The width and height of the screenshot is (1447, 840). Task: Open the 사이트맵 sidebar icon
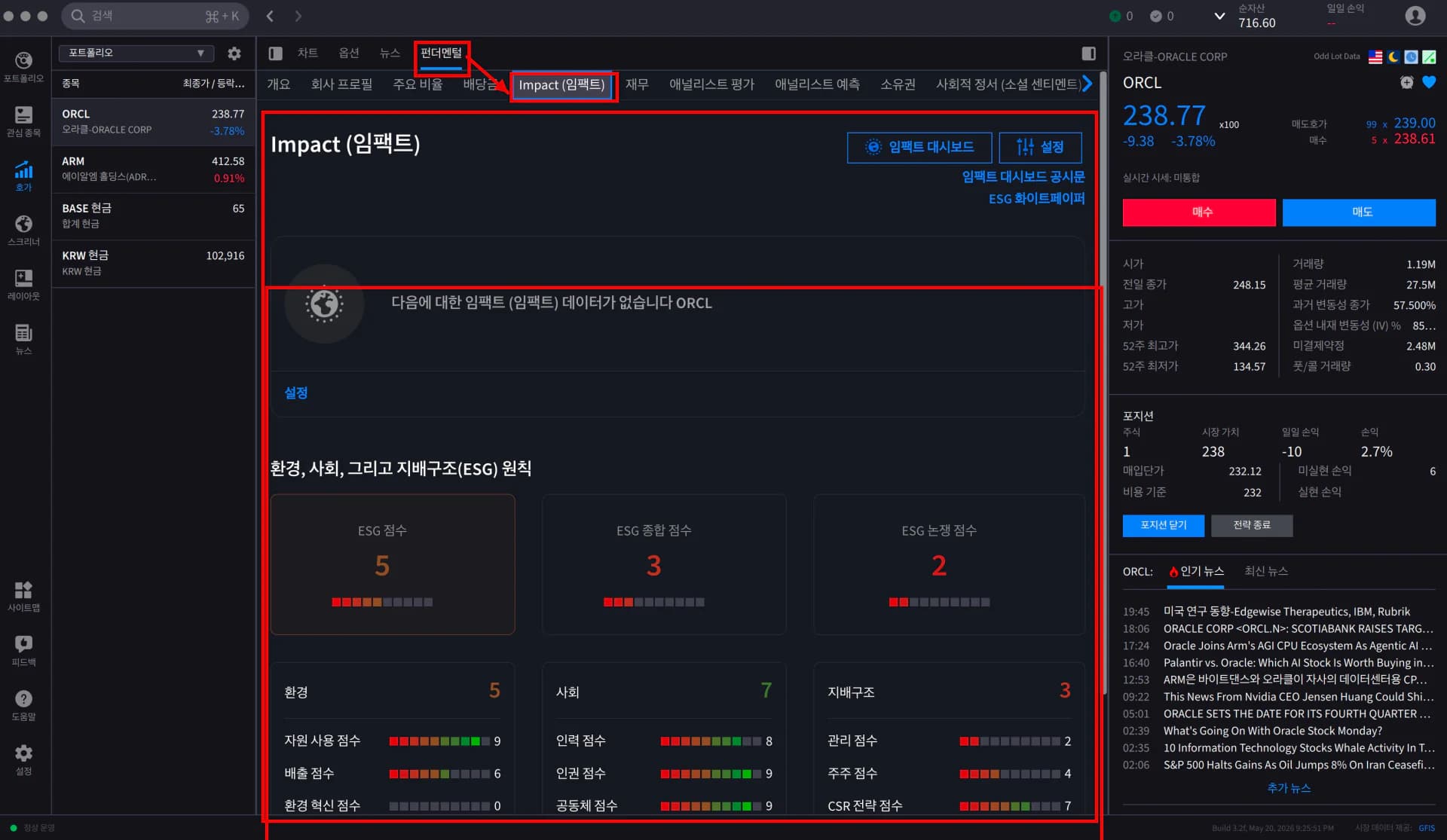click(23, 596)
